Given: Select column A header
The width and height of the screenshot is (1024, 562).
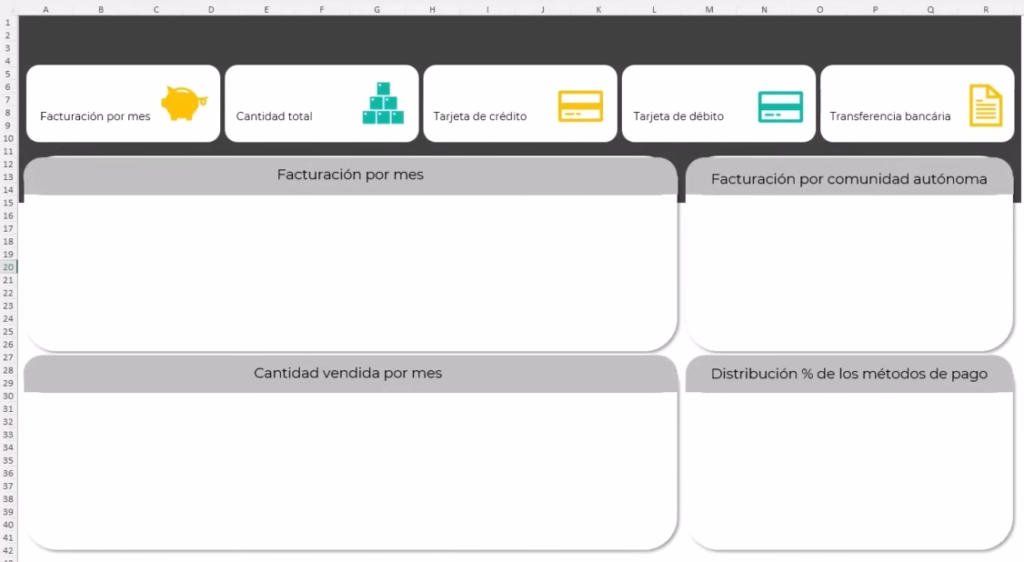Looking at the screenshot, I should [x=46, y=9].
